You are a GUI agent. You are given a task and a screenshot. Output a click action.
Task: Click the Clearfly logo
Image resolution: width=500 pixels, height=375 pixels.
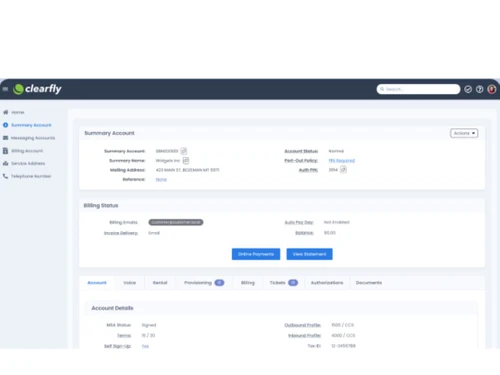(37, 89)
